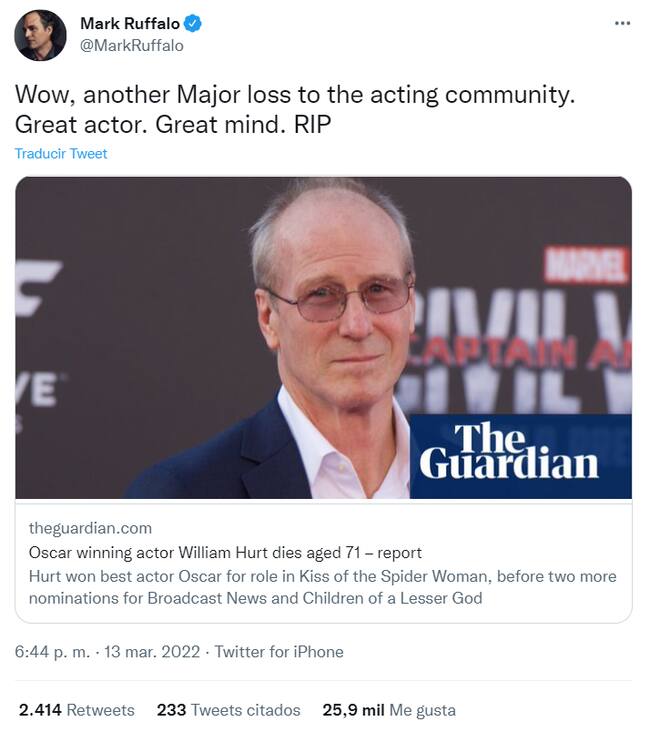Image resolution: width=650 pixels, height=732 pixels.
Task: Open the three-dot more options menu
Action: tap(622, 23)
